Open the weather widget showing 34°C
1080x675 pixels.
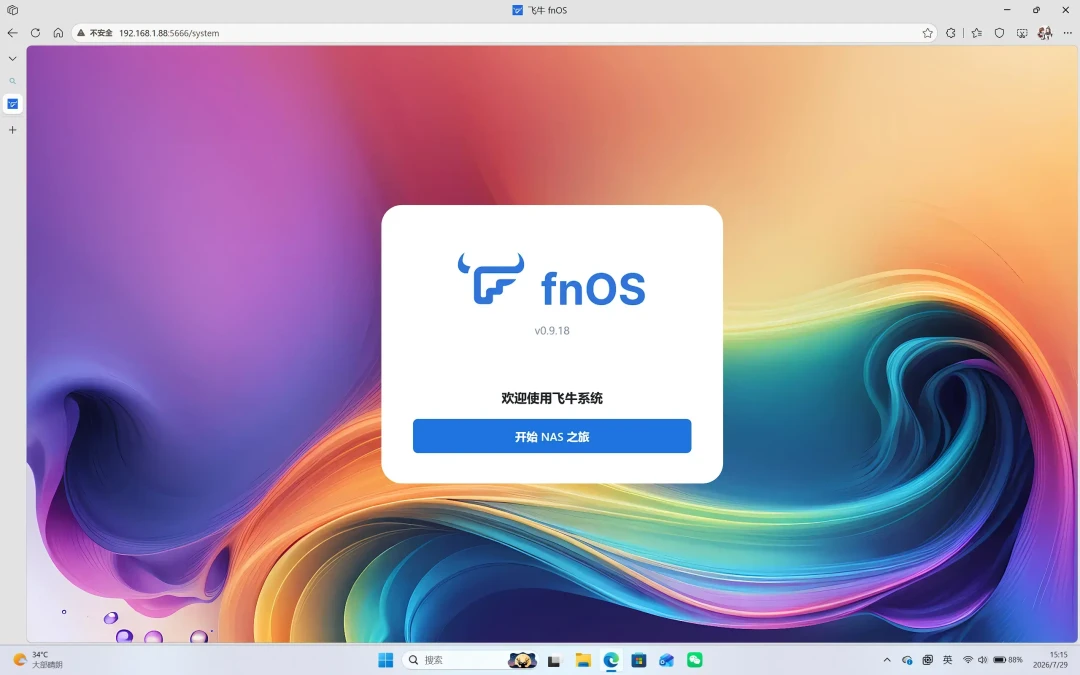(x=39, y=660)
